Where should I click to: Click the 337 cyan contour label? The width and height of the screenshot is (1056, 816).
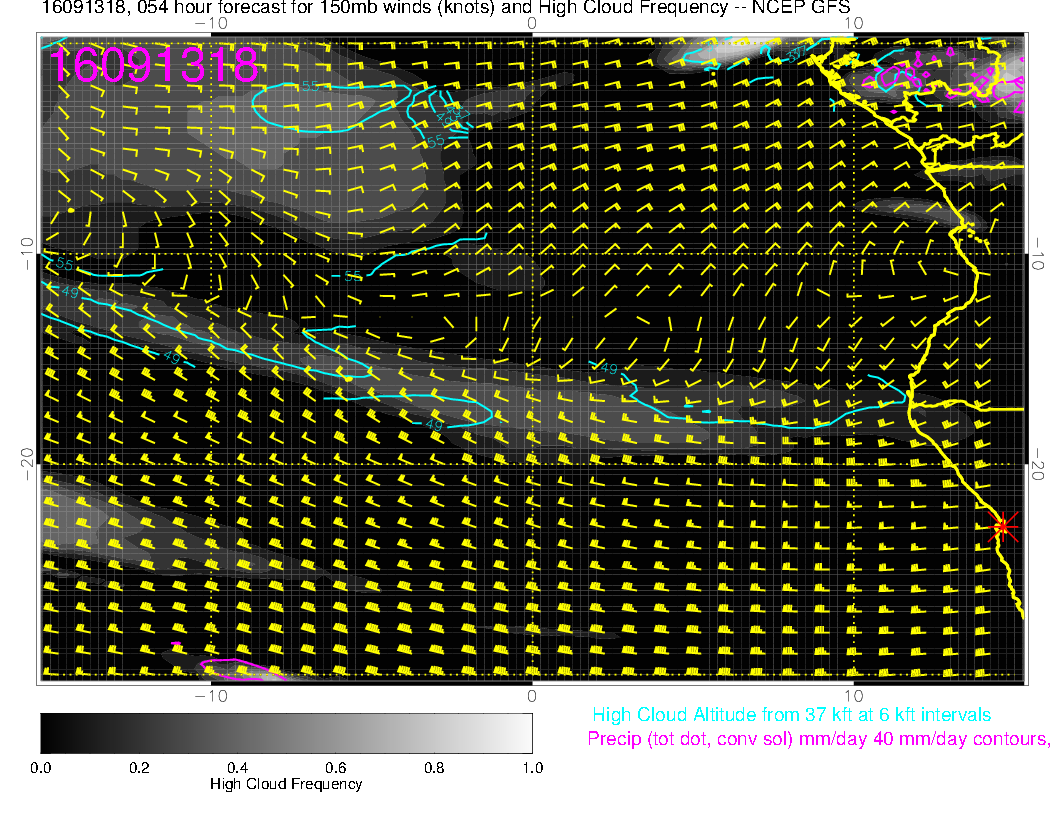pyautogui.click(x=797, y=53)
